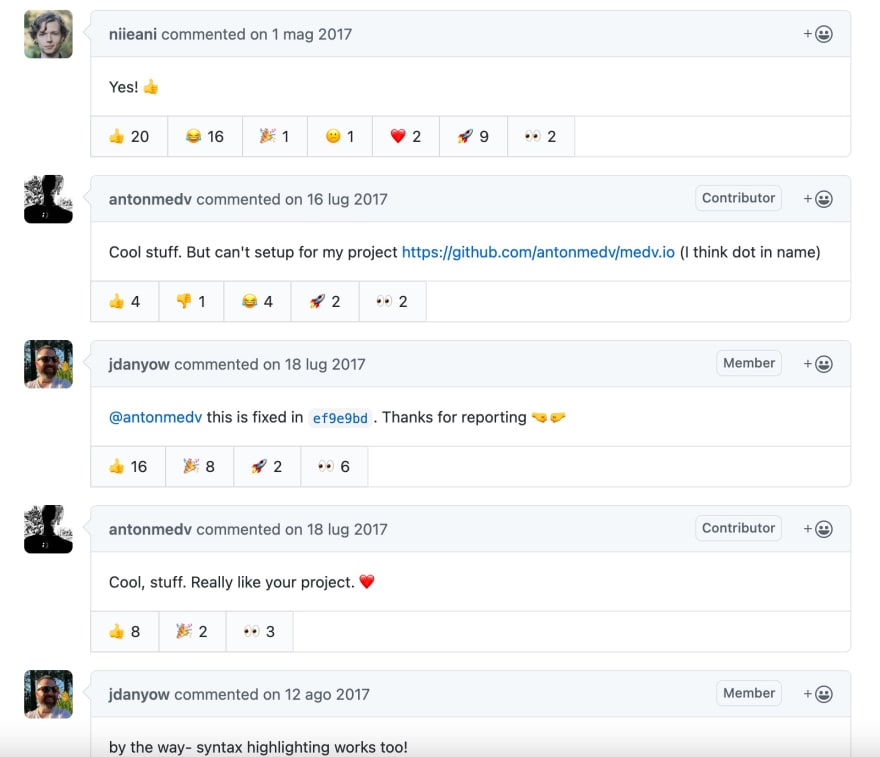The image size is (880, 757).
Task: Toggle thumbs down reaction with 1 vote
Action: (191, 301)
